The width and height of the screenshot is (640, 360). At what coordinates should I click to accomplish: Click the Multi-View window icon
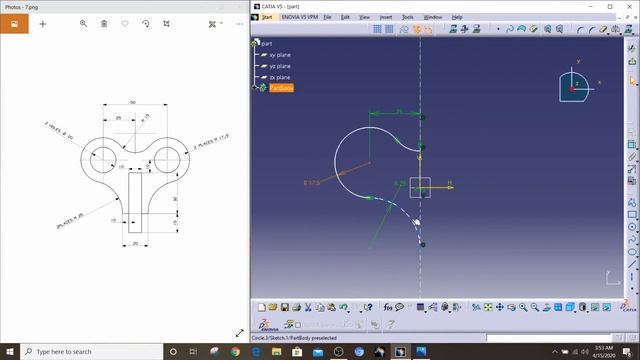click(558, 307)
